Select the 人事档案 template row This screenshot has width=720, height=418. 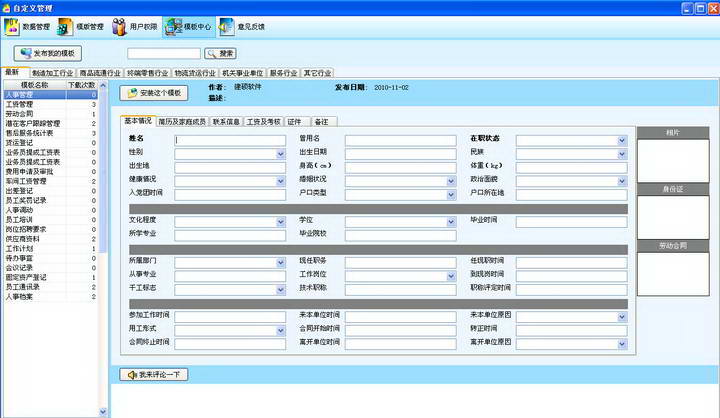pos(51,297)
